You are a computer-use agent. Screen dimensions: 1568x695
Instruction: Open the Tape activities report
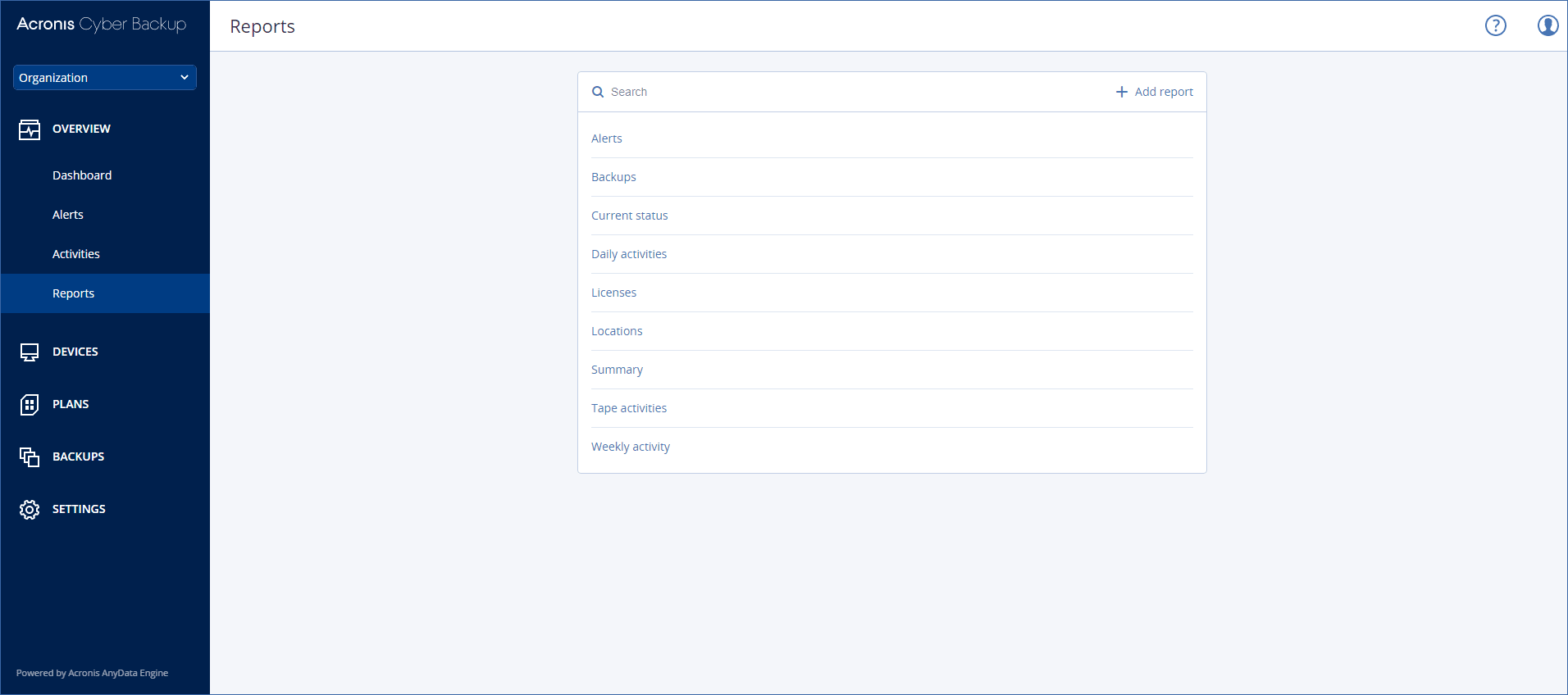coord(629,408)
